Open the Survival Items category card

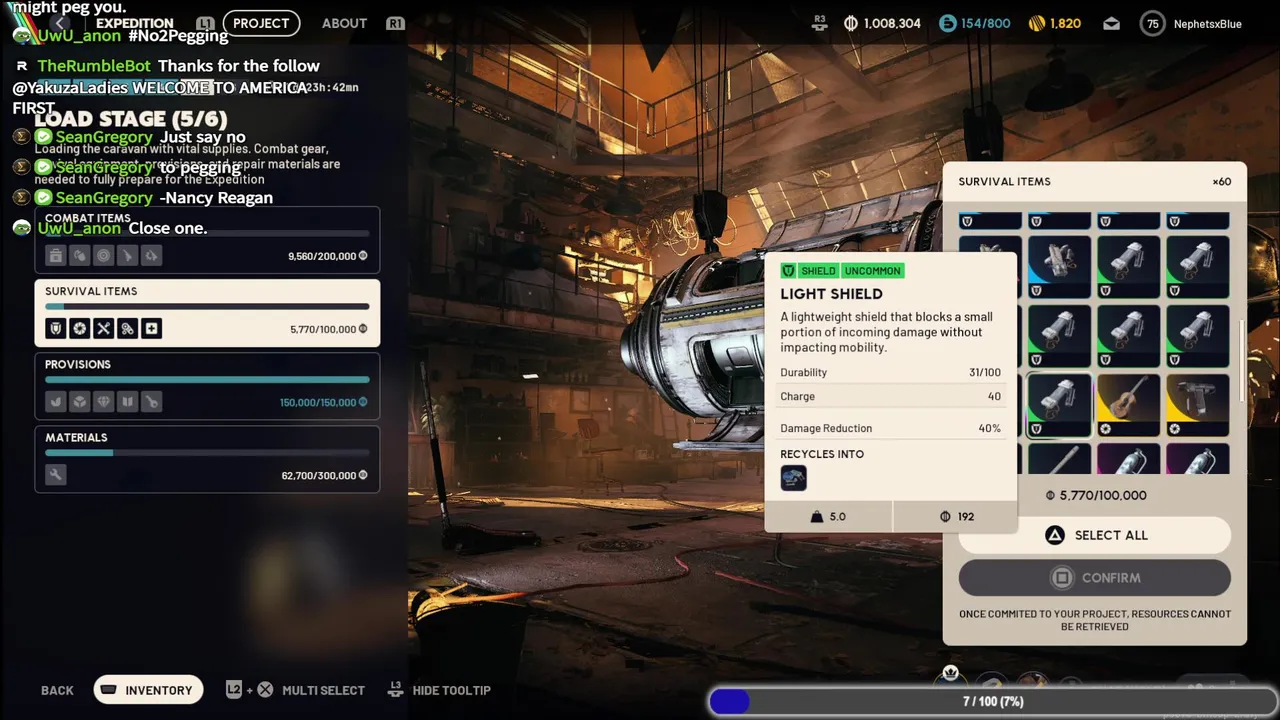[x=207, y=313]
